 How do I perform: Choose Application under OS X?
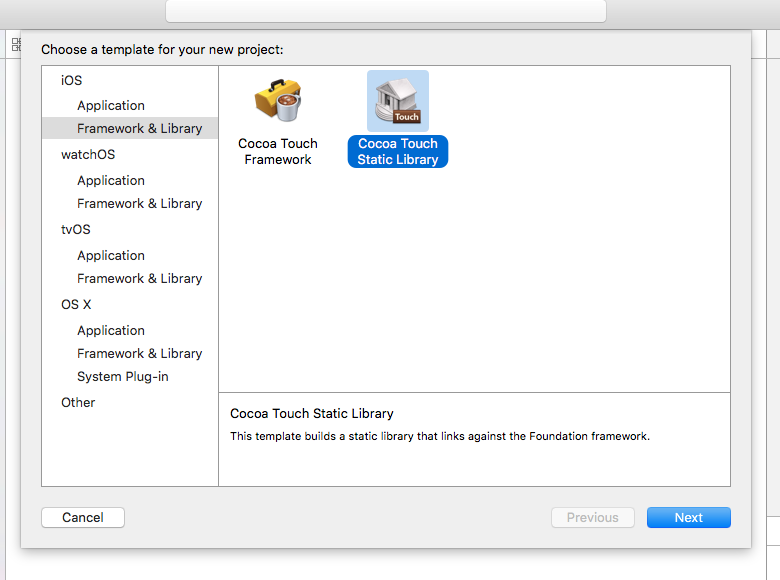pyautogui.click(x=111, y=331)
